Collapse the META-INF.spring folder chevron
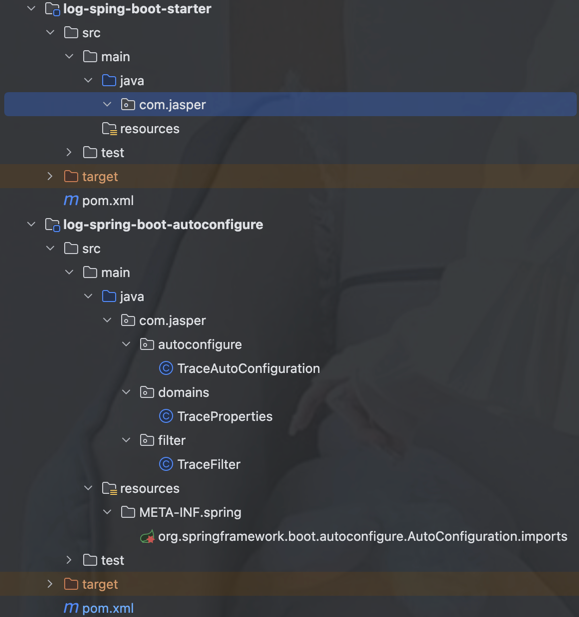 (x=107, y=512)
